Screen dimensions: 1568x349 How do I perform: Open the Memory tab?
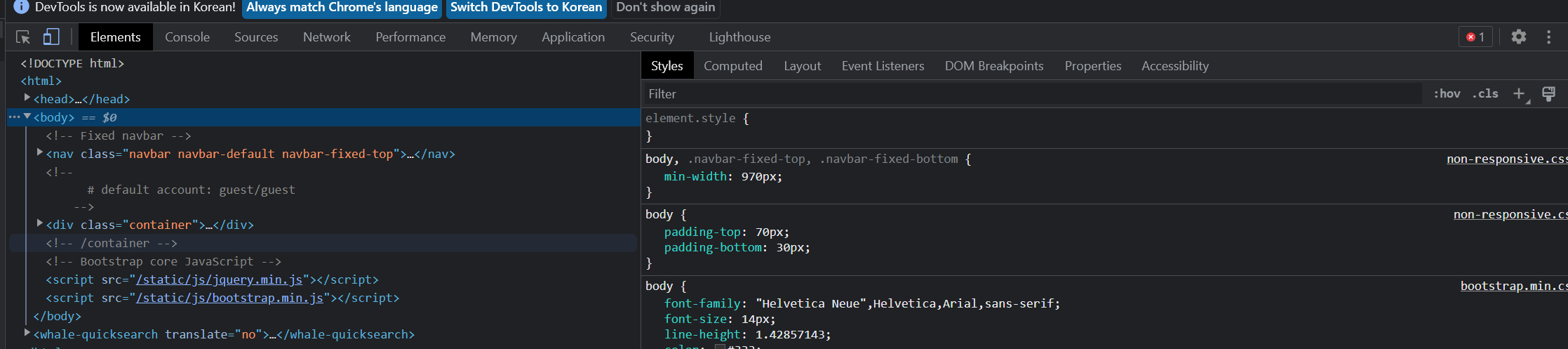[494, 37]
